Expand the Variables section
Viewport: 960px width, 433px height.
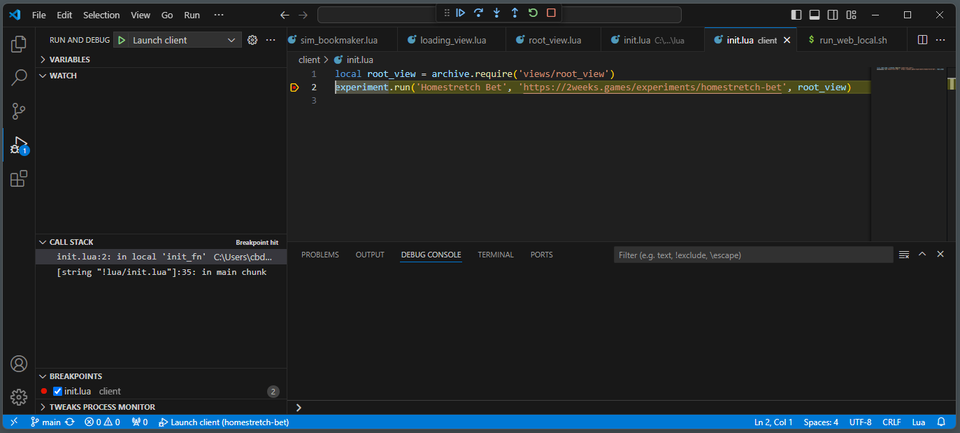pos(69,60)
